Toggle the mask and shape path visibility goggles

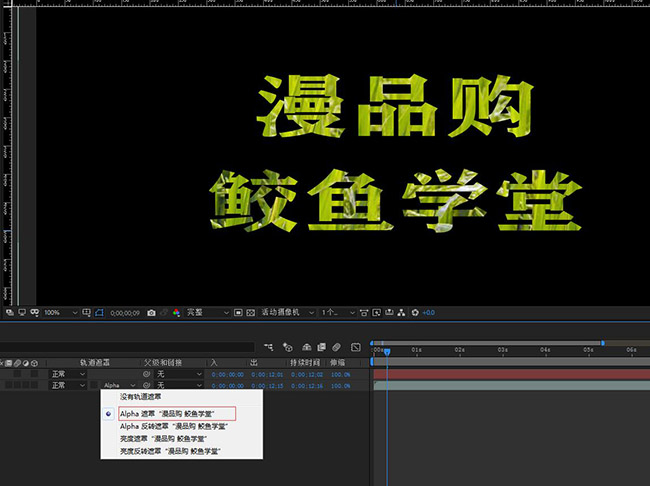(35, 312)
